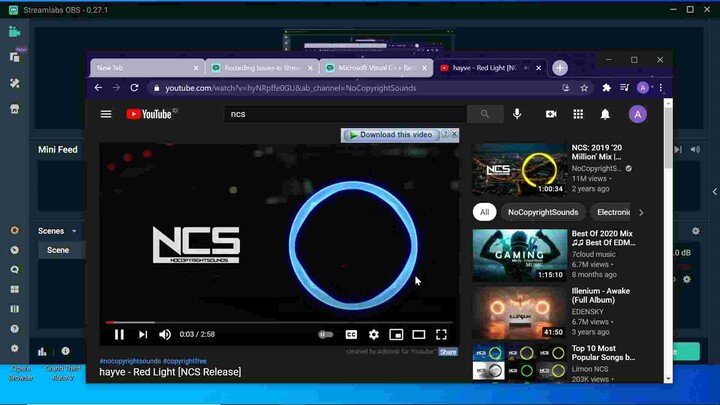Click the Adblock Share button
This screenshot has height=405, width=720.
pyautogui.click(x=448, y=352)
